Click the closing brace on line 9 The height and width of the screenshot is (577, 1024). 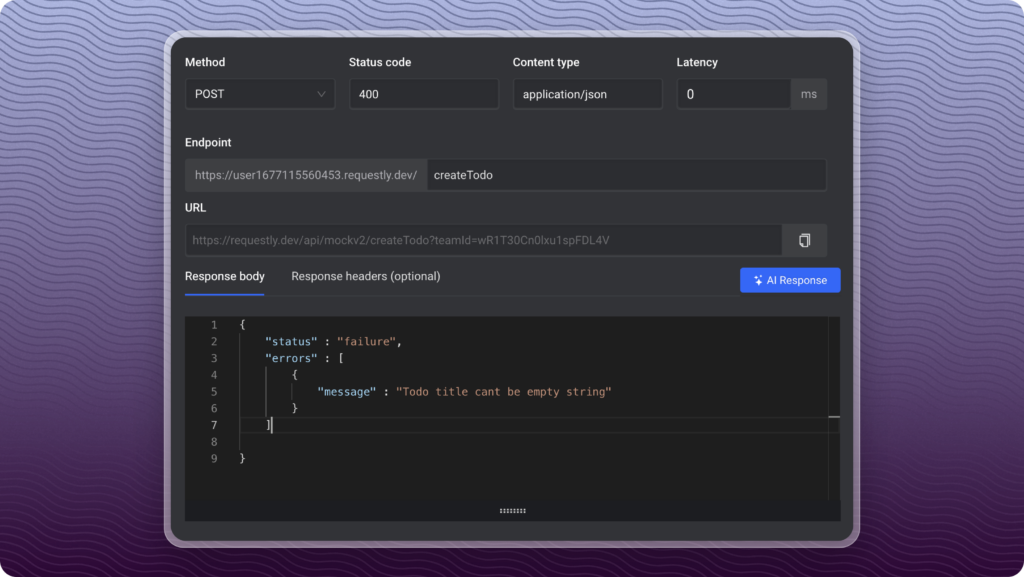tap(242, 458)
